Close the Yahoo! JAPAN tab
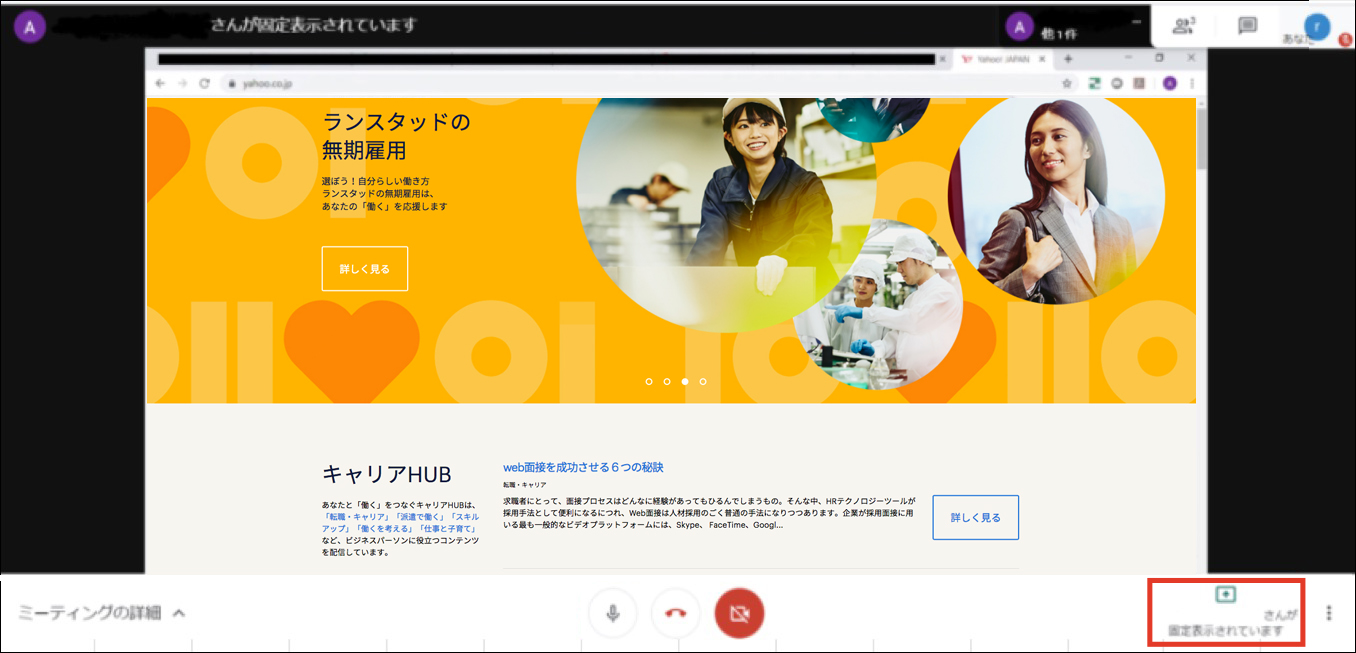This screenshot has height=653, width=1356. tap(1042, 59)
